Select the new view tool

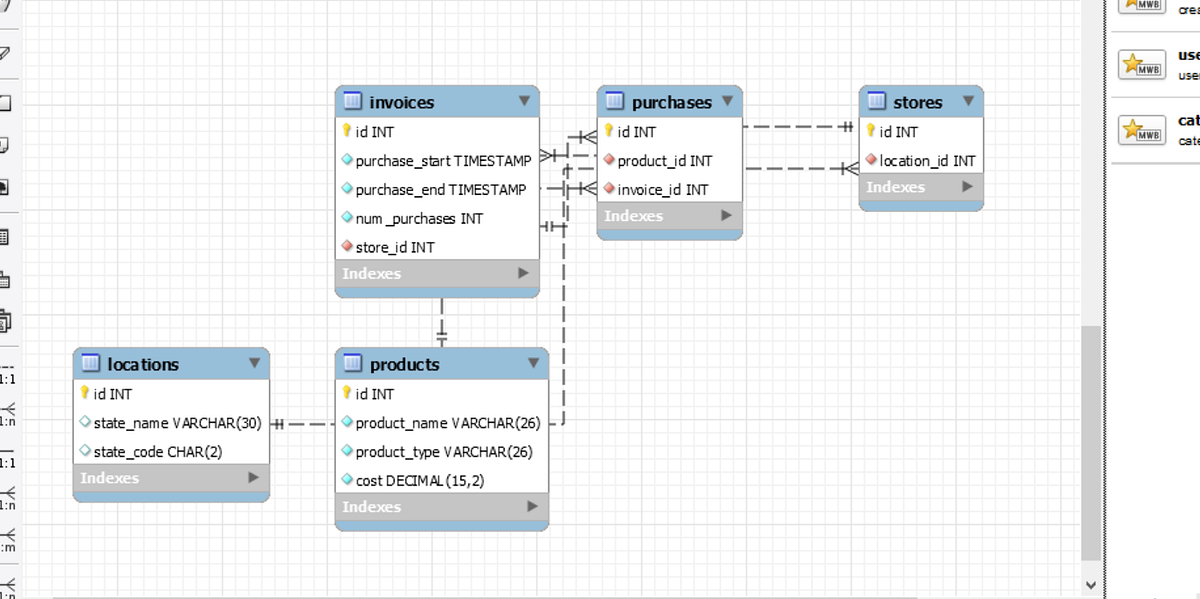(8, 281)
